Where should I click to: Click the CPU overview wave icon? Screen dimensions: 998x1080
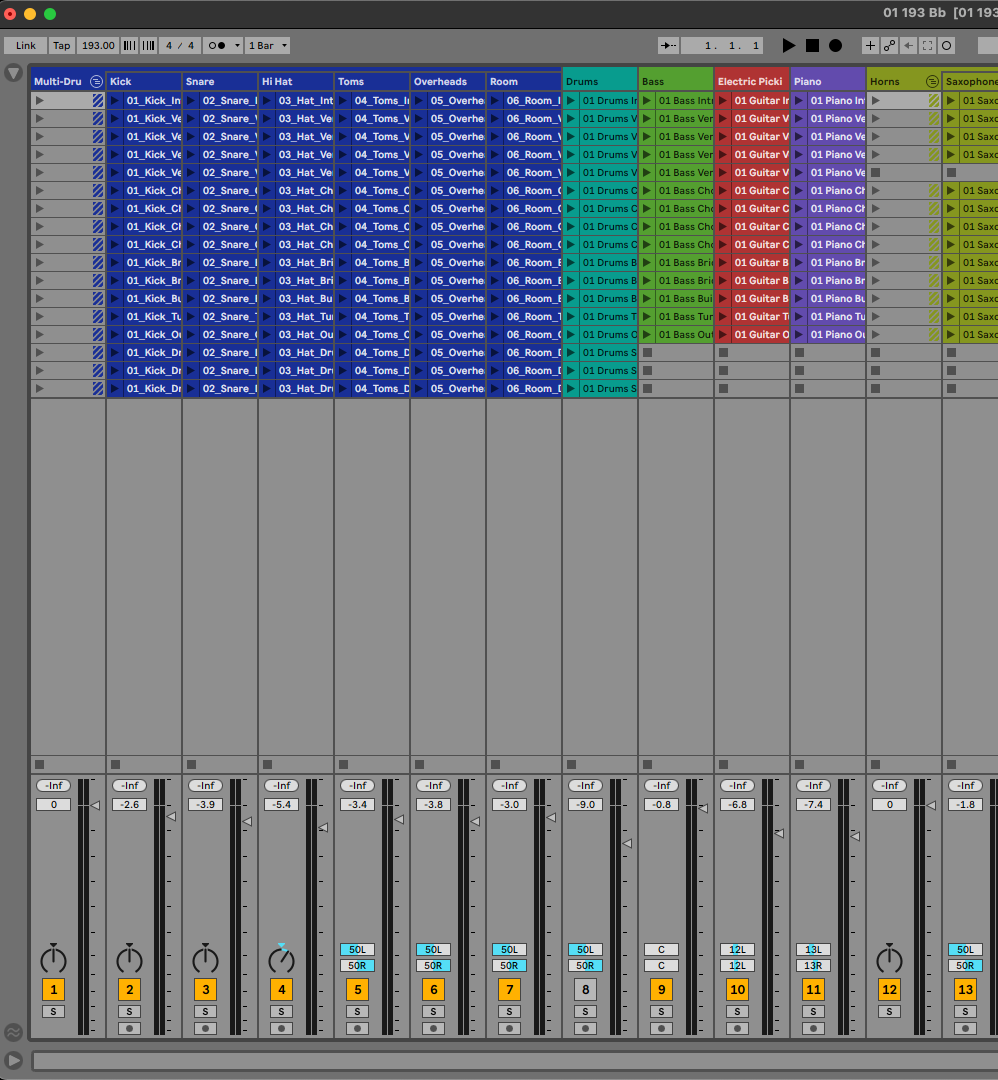pos(13,1032)
